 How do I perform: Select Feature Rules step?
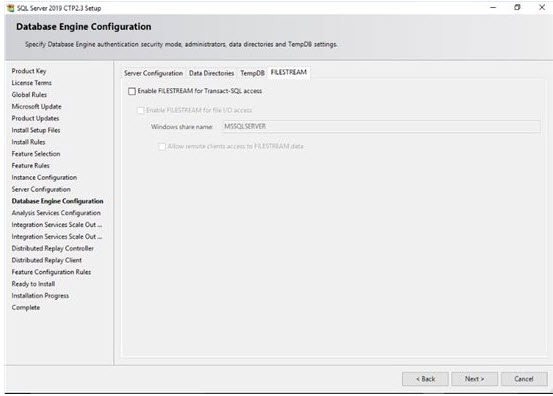pos(30,165)
